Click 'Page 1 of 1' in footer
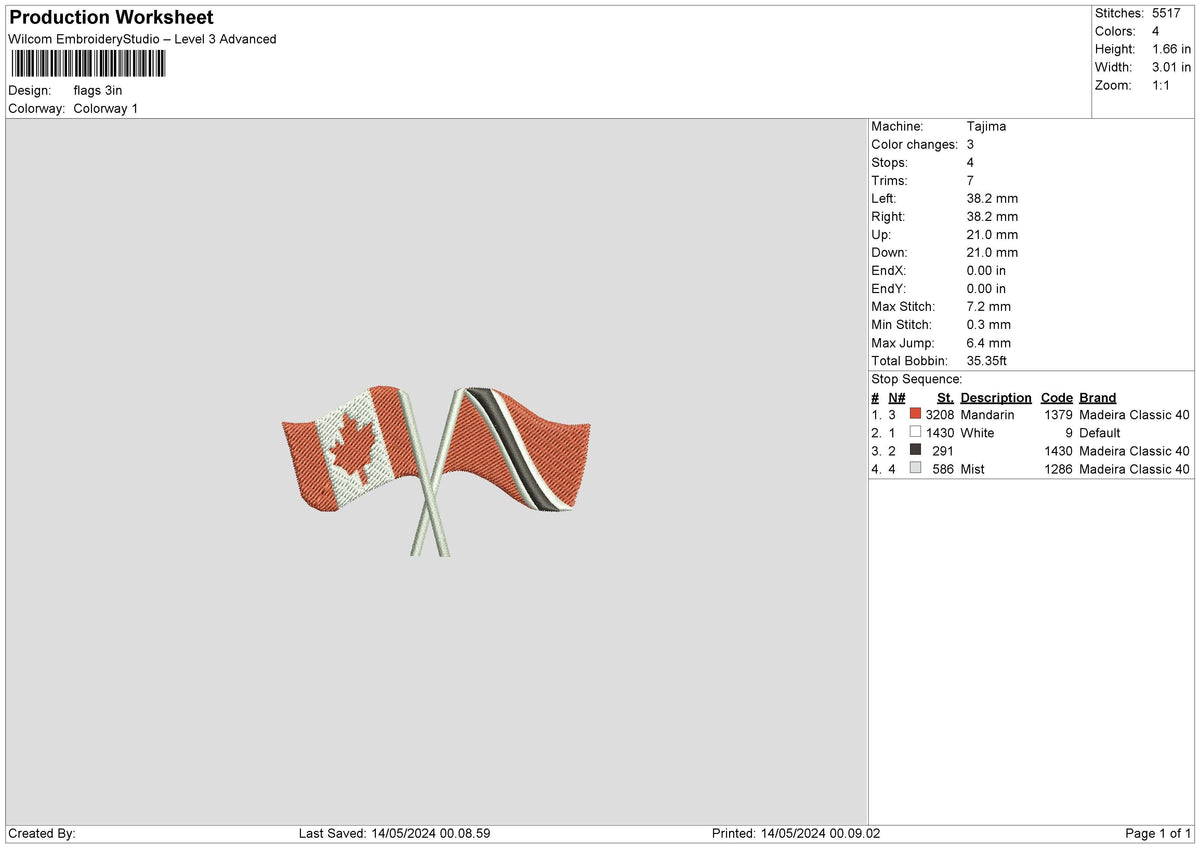Viewport: 1200px width, 848px height. [x=1158, y=833]
